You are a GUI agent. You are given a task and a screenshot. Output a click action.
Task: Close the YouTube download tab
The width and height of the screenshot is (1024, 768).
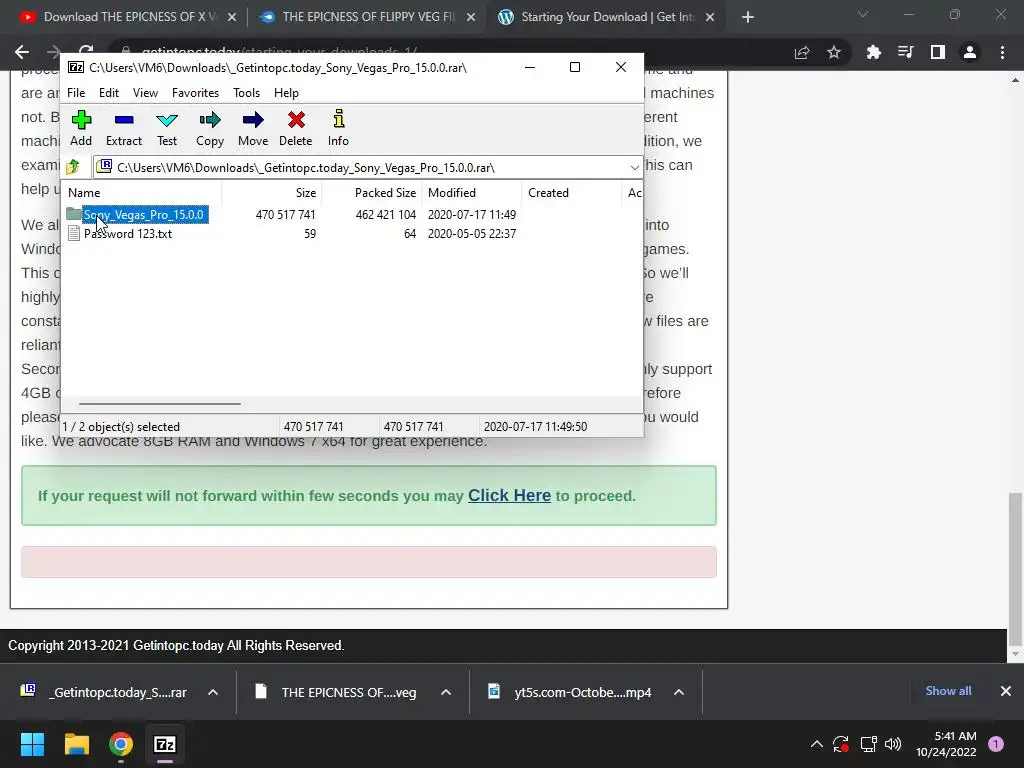point(232,17)
